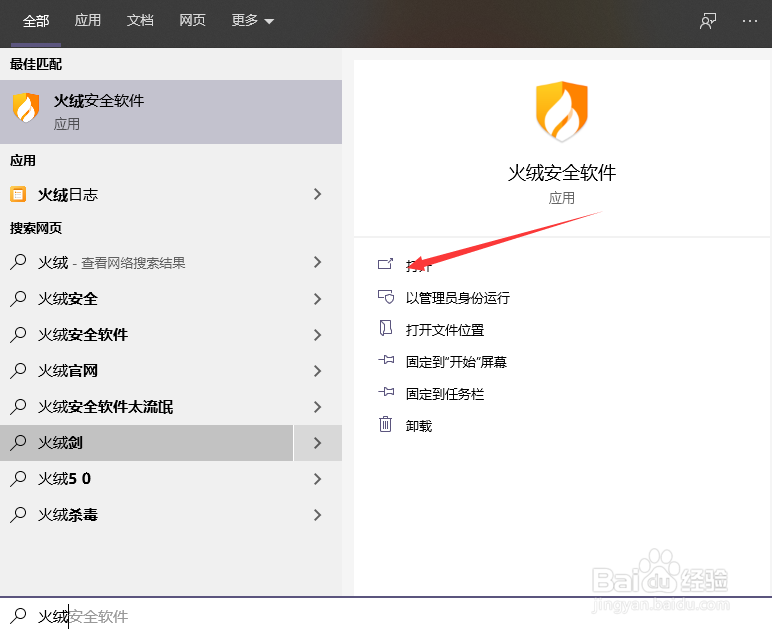Switch to the 应用 tab
This screenshot has height=631, width=772.
tap(88, 20)
